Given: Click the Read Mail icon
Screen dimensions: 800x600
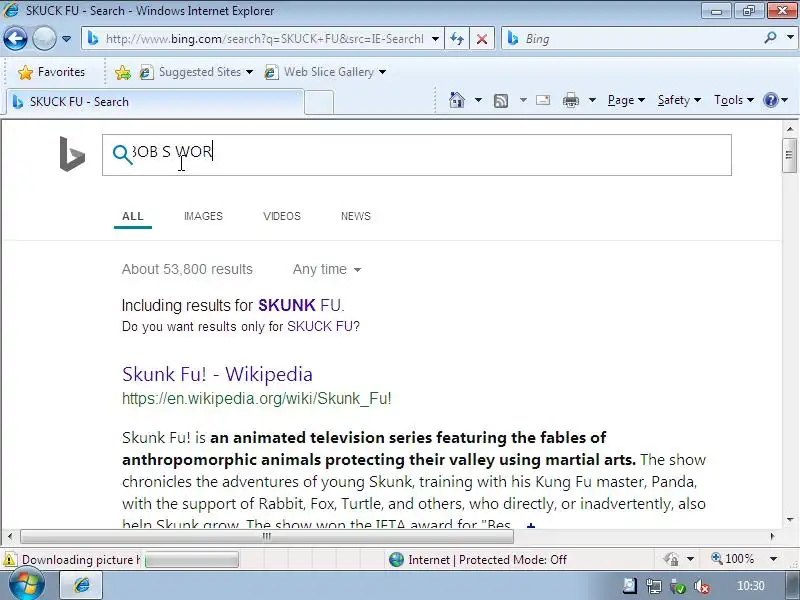Looking at the screenshot, I should coord(543,100).
